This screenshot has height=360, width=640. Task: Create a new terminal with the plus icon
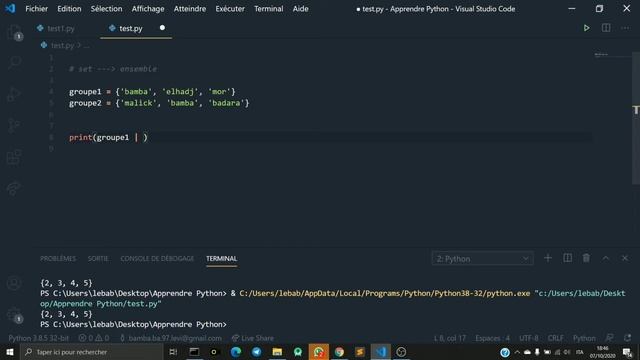coord(548,258)
